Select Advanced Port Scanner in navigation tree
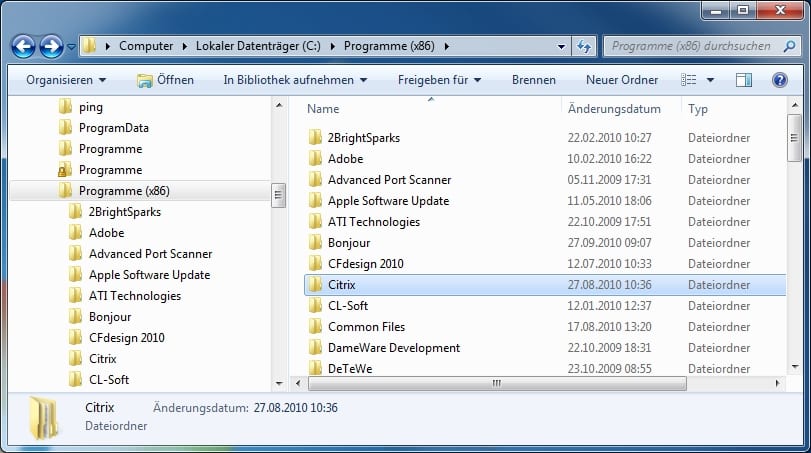811x453 pixels. click(x=151, y=254)
